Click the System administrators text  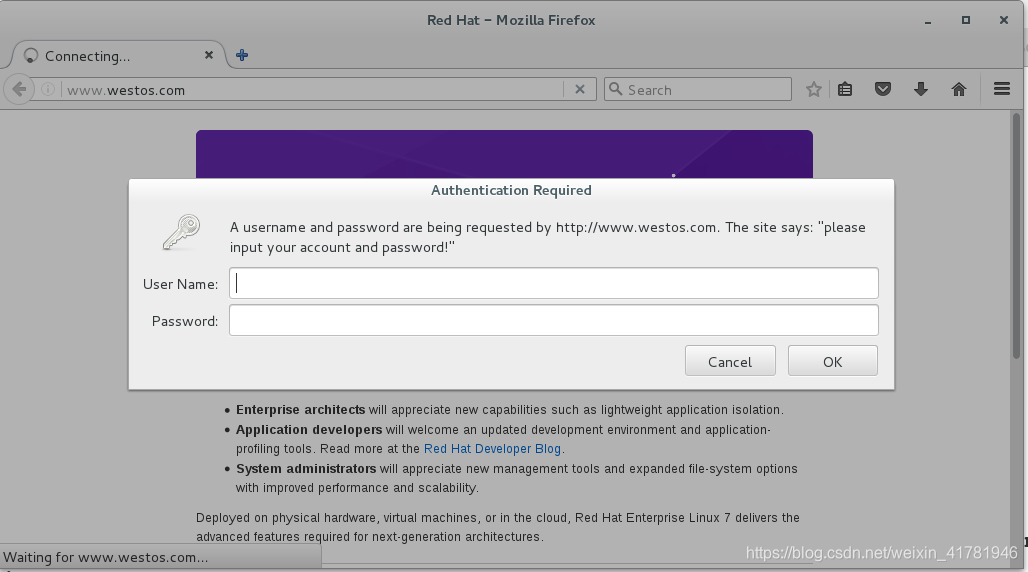[306, 469]
